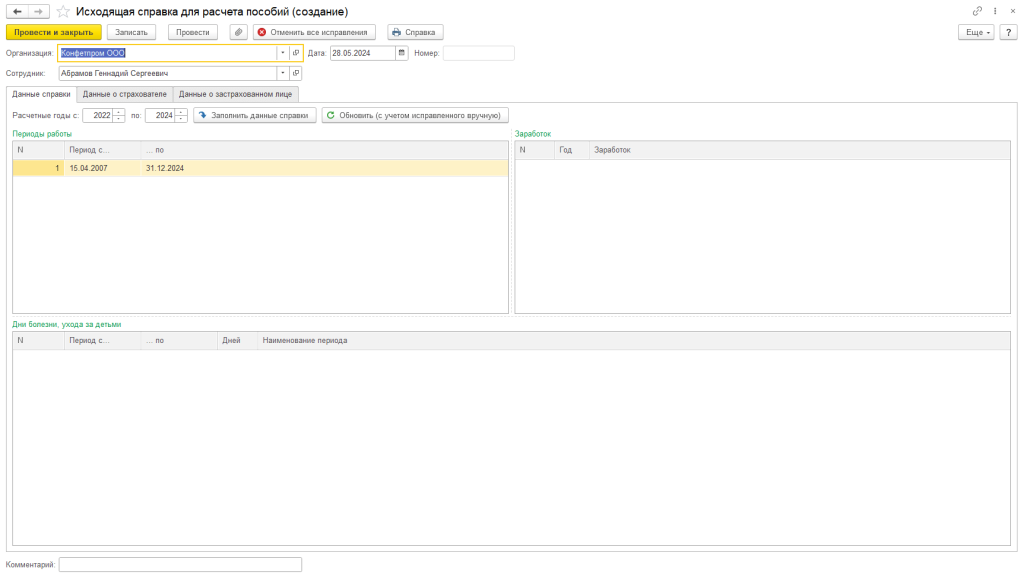Click the Записать button
This screenshot has height=578, width=1024.
(131, 32)
